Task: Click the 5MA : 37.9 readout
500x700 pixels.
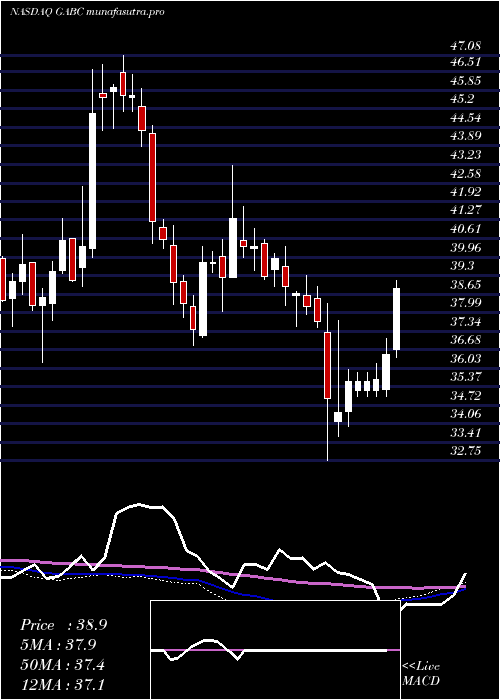Action: pyautogui.click(x=59, y=645)
